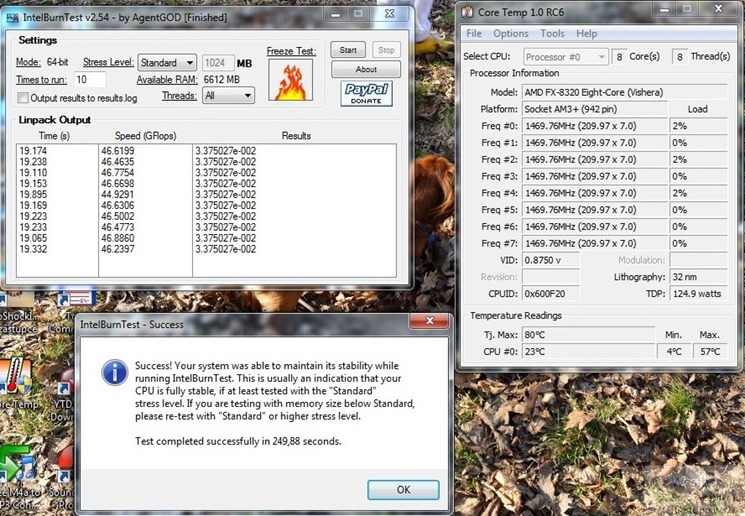Click the Max temperature value 57°C

710,352
